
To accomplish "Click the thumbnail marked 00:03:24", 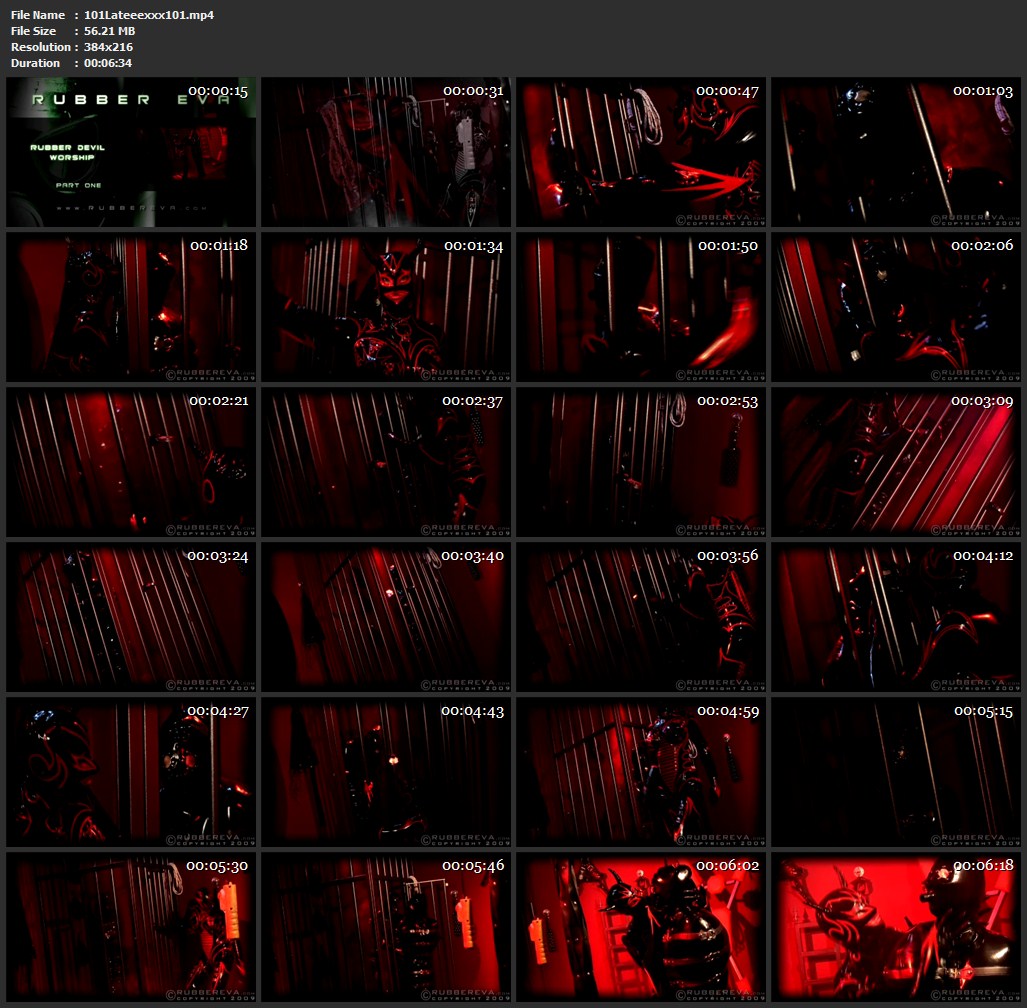I will (131, 617).
